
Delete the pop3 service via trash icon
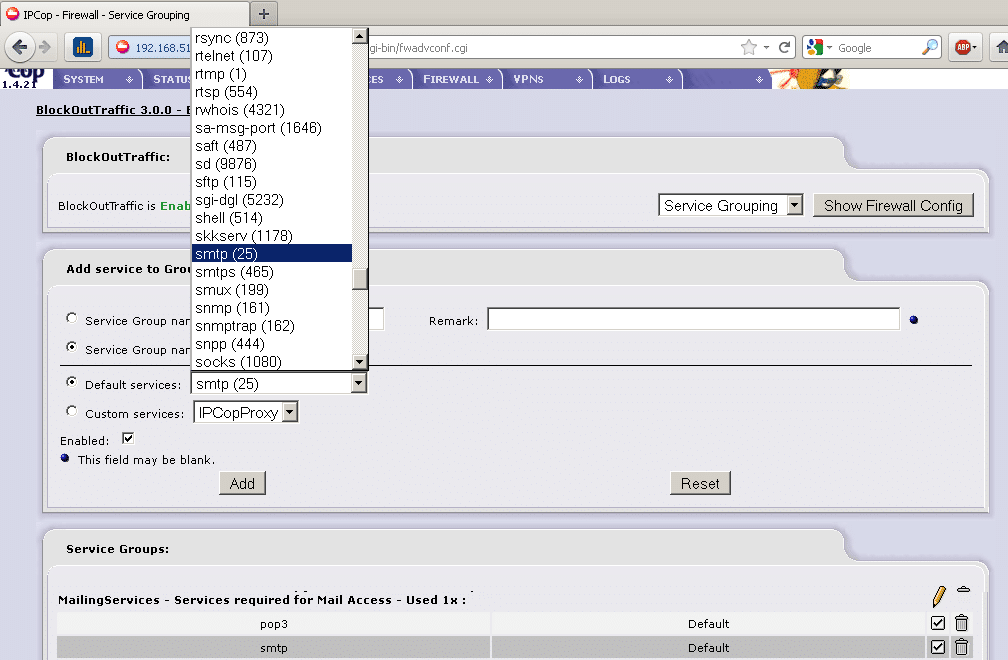pyautogui.click(x=961, y=623)
